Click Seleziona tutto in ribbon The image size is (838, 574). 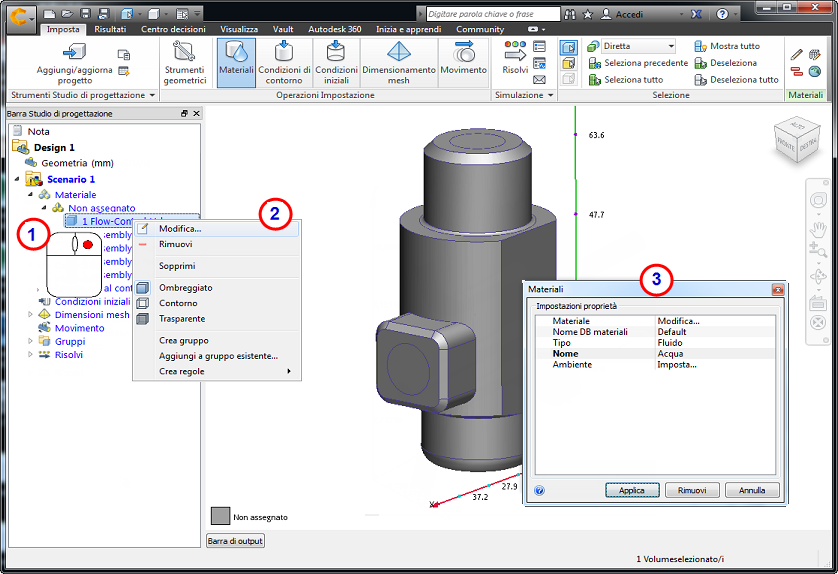click(x=626, y=80)
